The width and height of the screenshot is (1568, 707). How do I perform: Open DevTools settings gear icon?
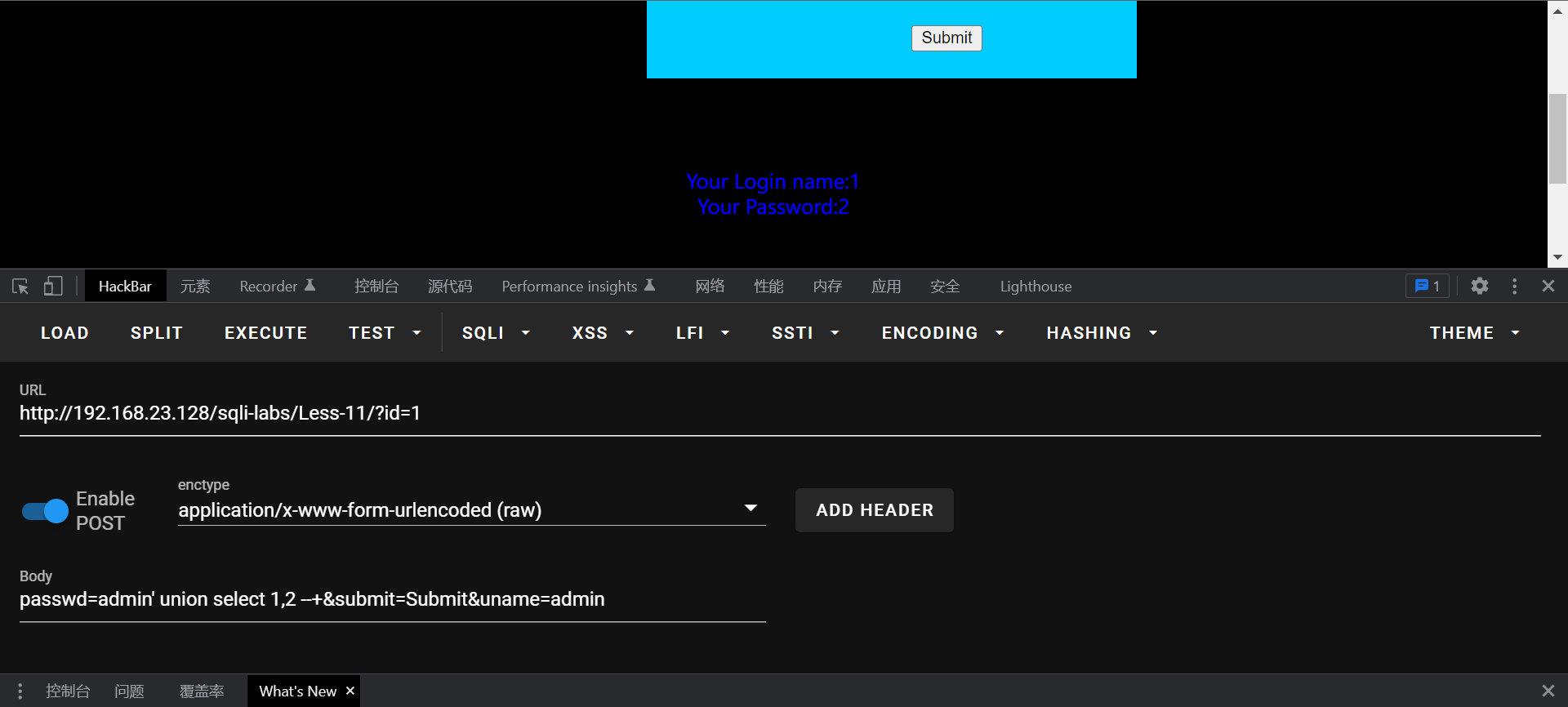coord(1479,287)
